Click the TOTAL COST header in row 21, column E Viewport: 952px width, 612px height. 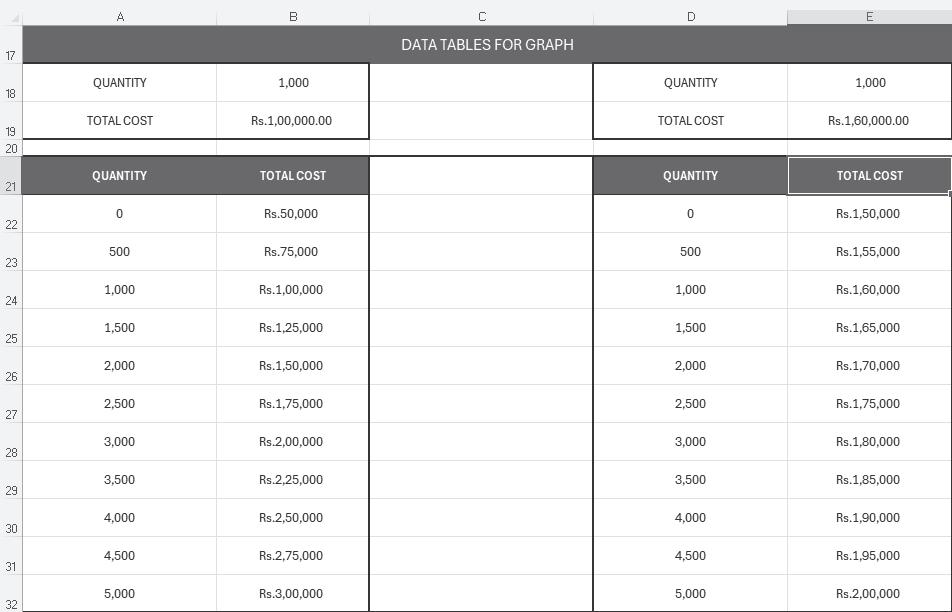tap(869, 176)
